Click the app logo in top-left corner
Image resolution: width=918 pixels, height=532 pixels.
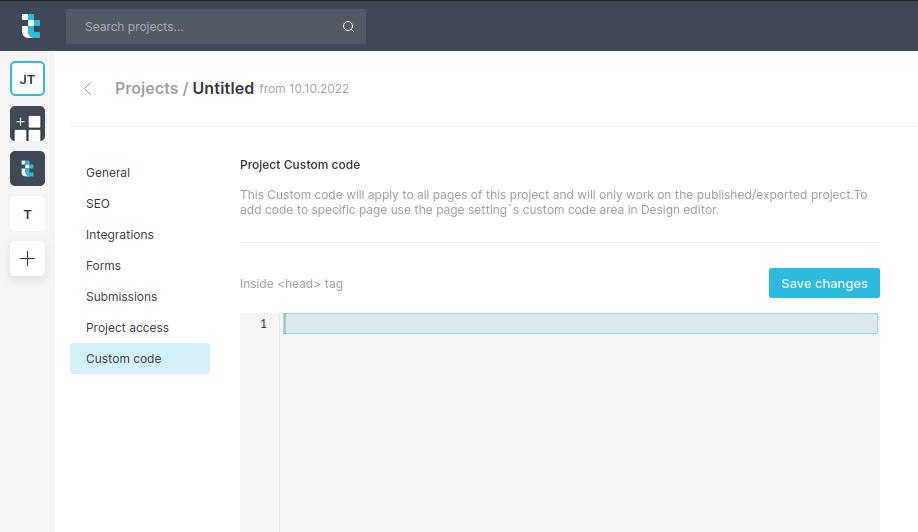[31, 26]
